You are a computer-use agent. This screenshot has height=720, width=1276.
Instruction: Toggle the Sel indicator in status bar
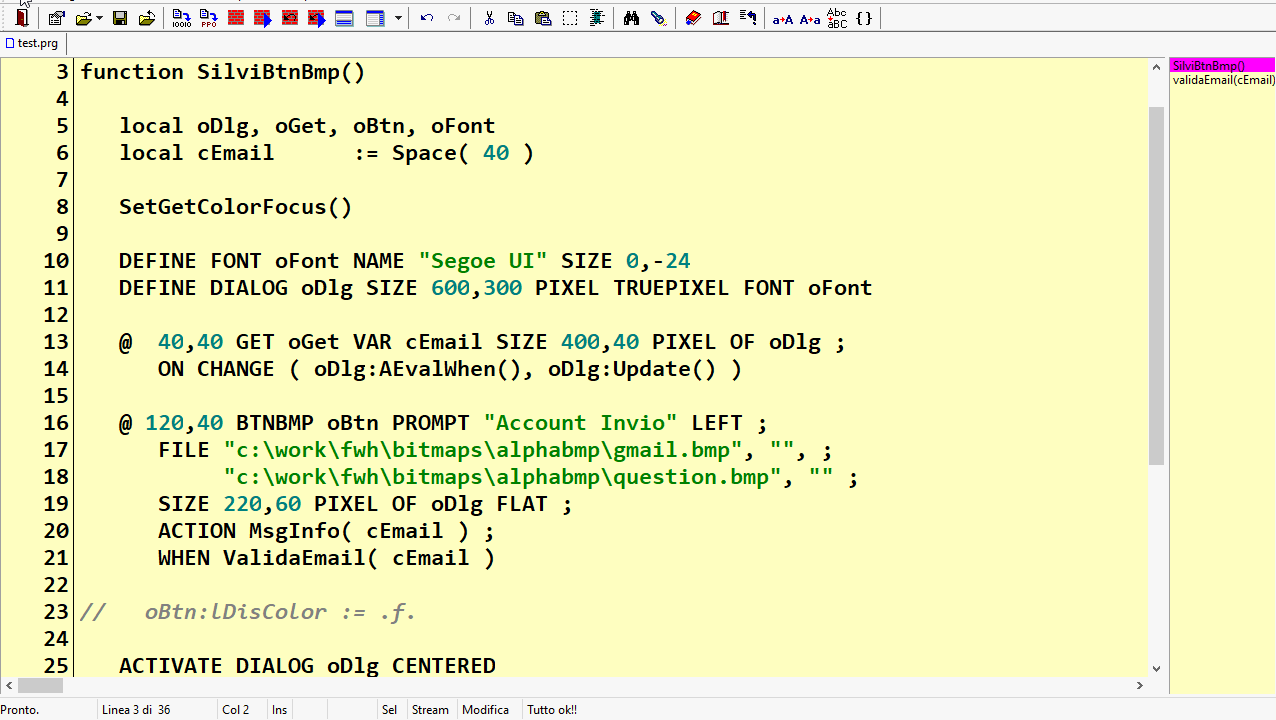(389, 710)
